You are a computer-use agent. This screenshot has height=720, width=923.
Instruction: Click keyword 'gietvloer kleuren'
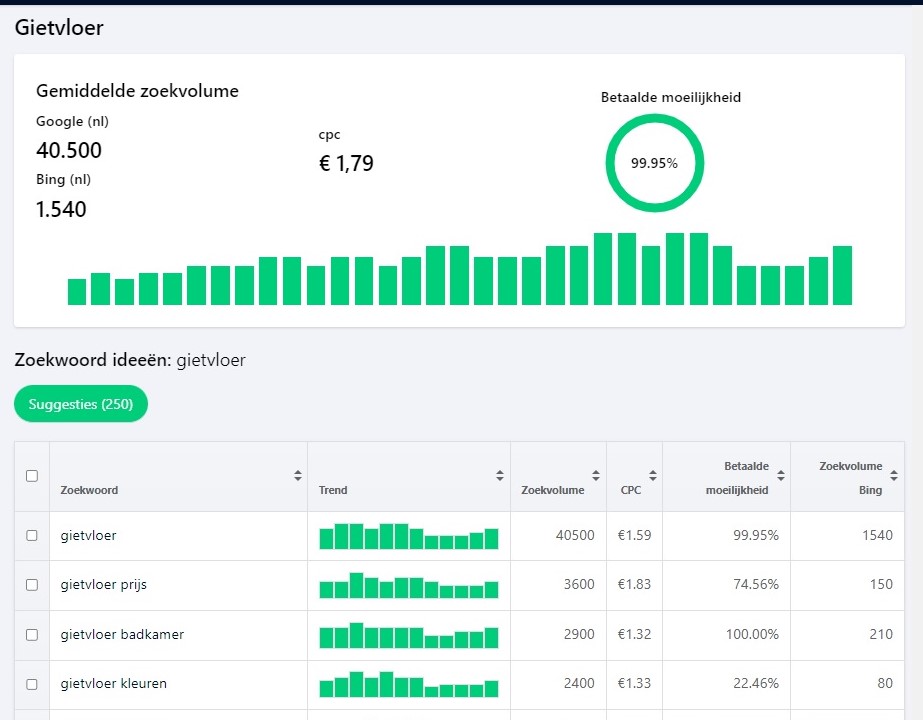coord(114,684)
